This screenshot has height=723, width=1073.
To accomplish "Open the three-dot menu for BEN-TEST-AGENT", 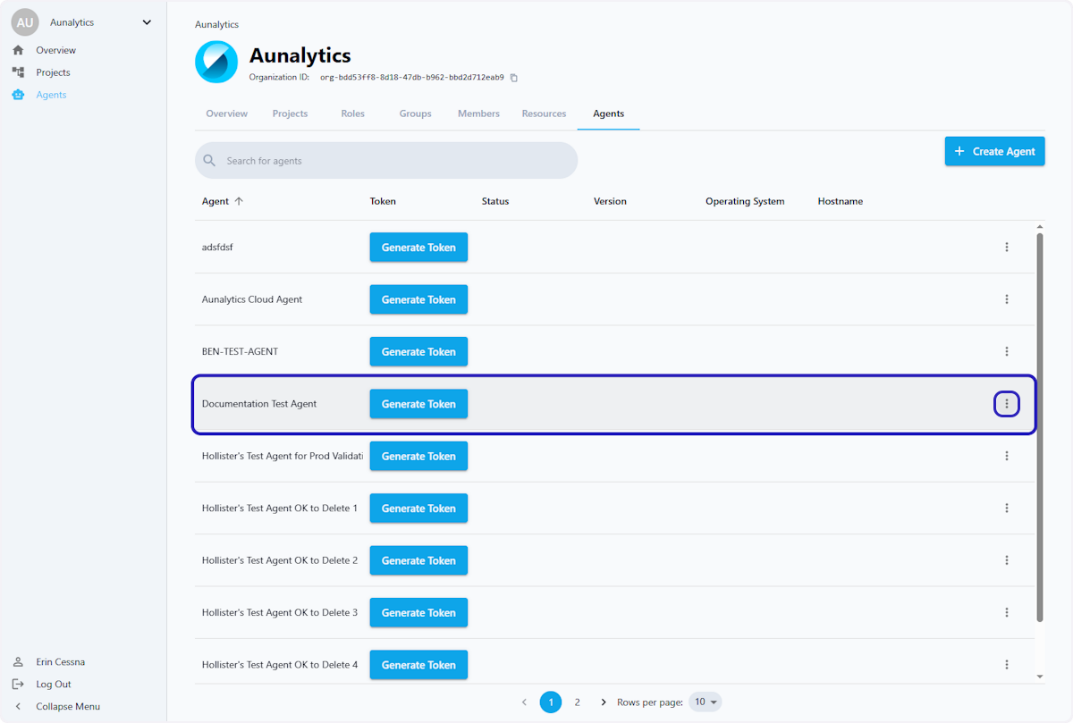I will [1007, 352].
